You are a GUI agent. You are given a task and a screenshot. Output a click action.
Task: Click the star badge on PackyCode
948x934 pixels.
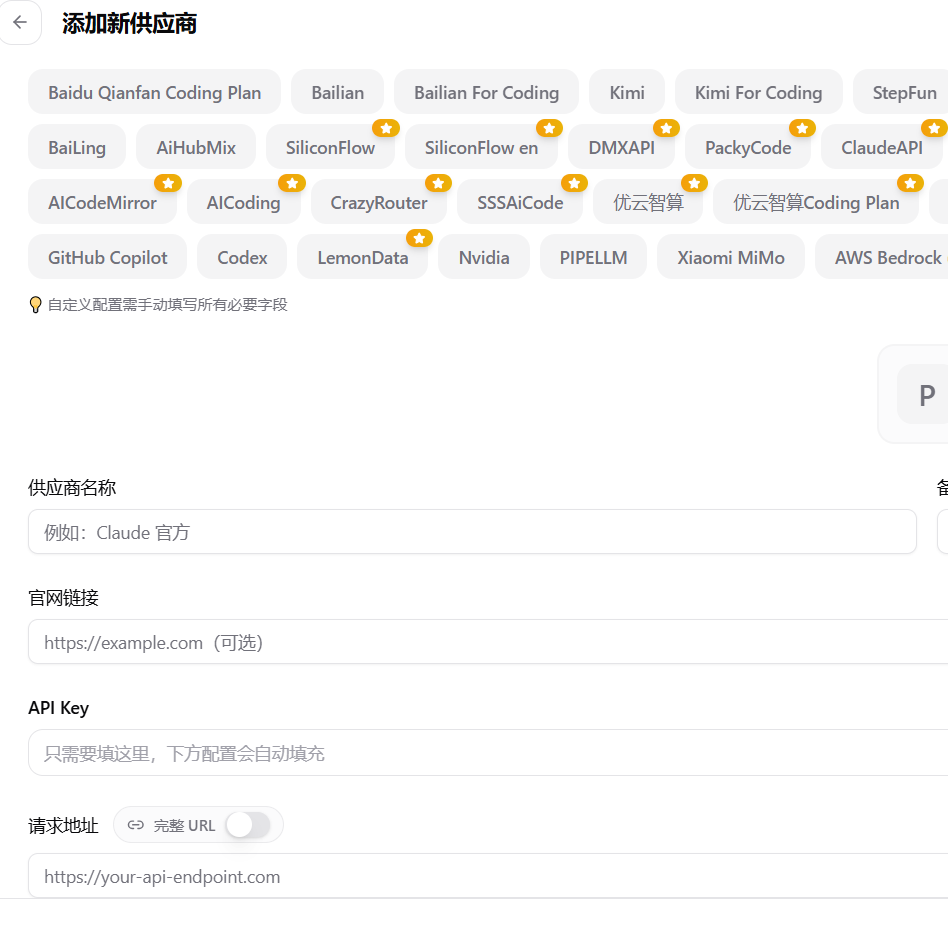tap(802, 128)
